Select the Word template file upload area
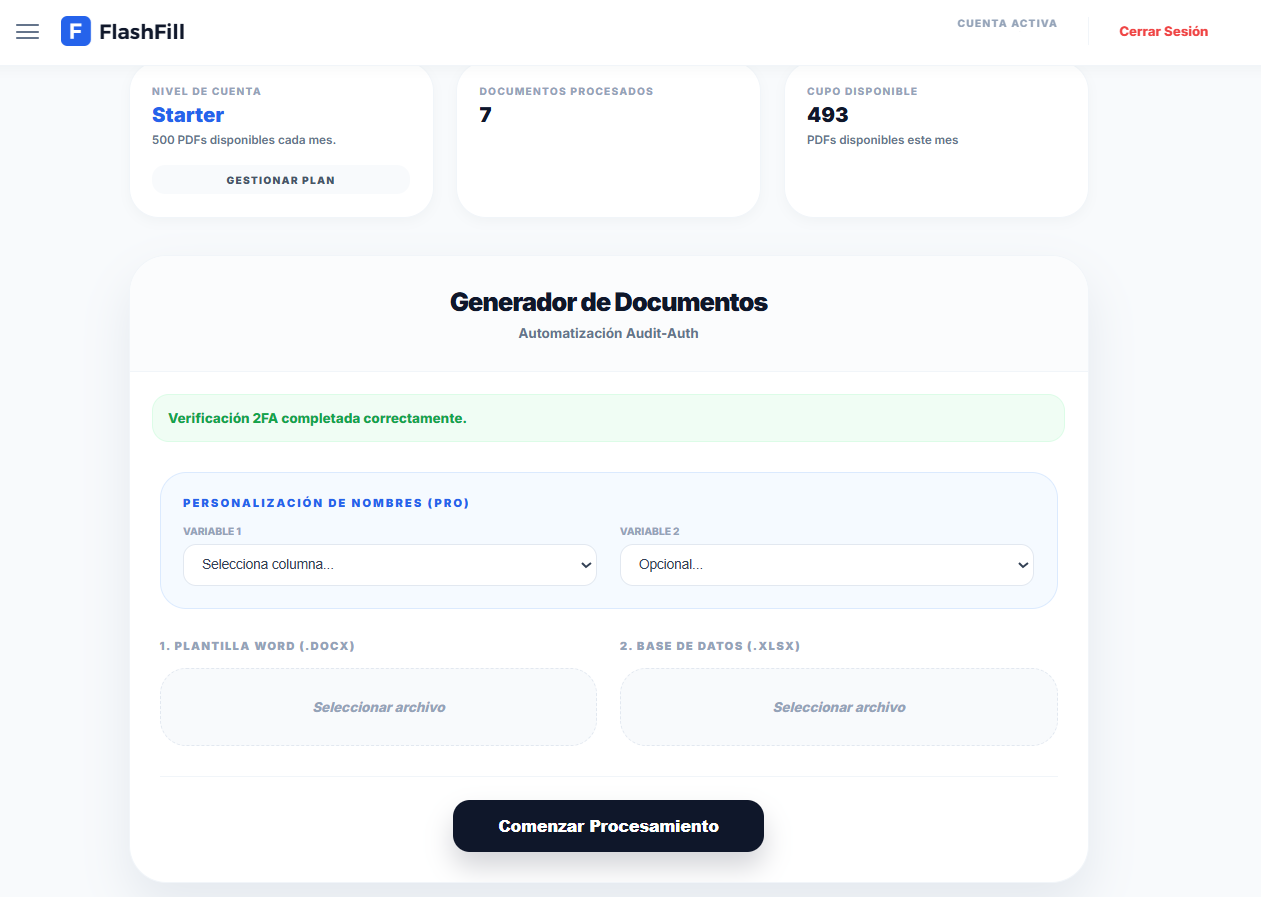 point(379,707)
